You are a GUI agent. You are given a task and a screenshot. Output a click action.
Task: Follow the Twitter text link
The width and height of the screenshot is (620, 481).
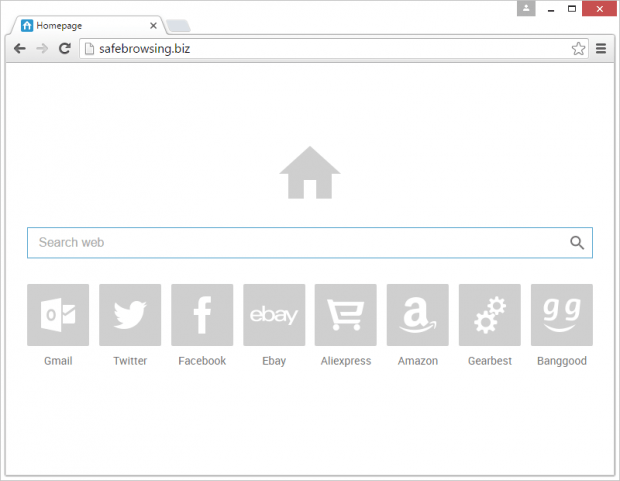click(130, 361)
